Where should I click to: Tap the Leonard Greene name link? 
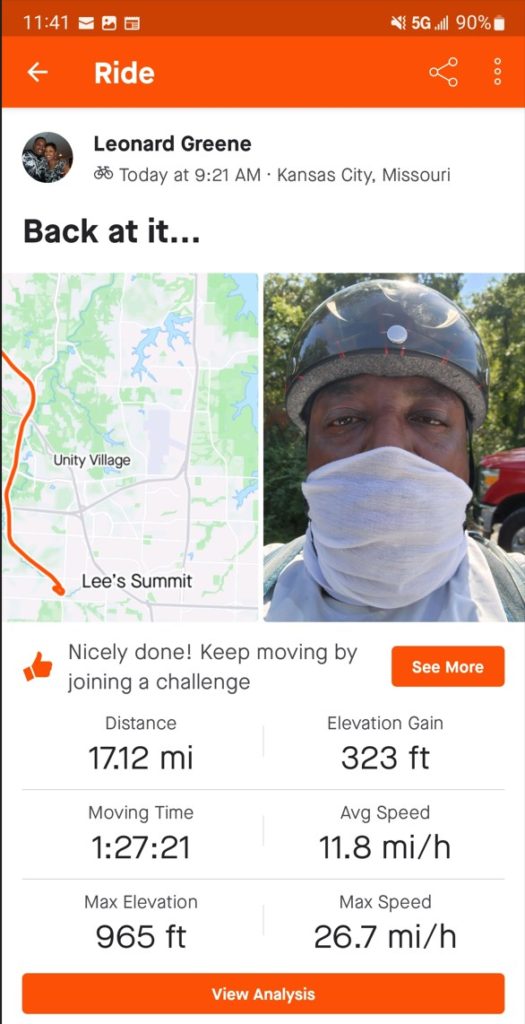pyautogui.click(x=172, y=144)
